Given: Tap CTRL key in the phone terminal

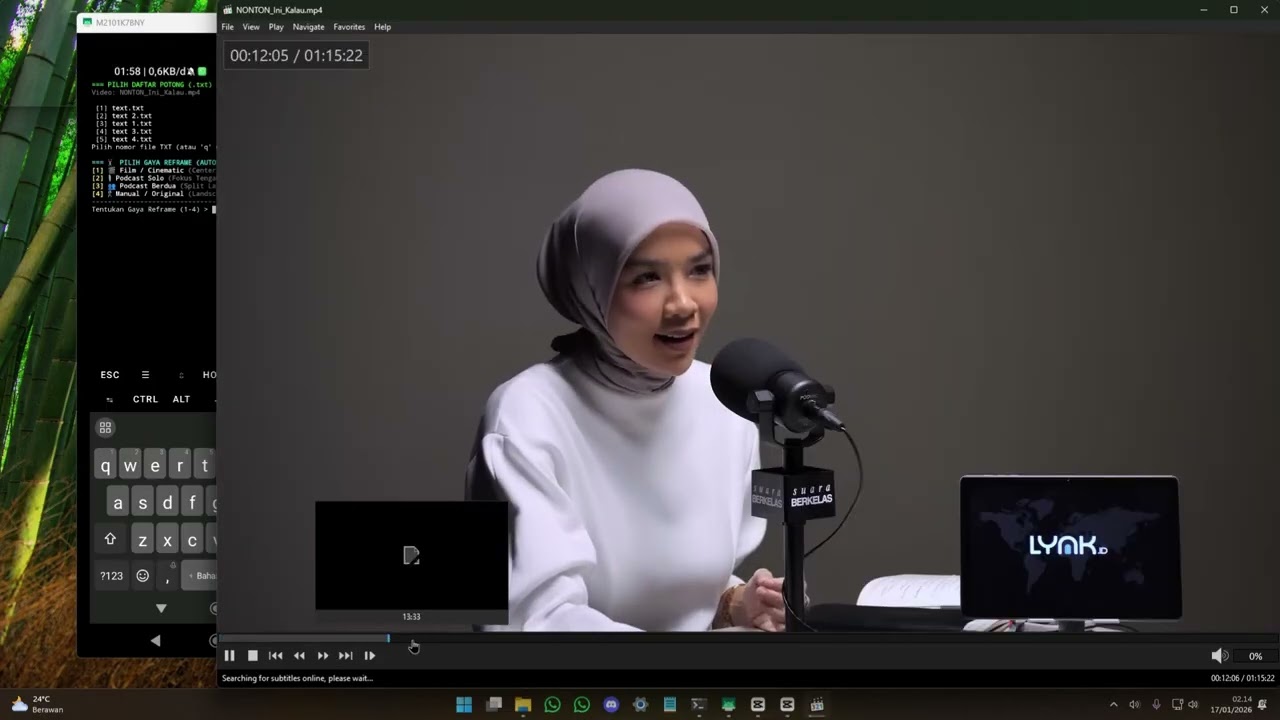Looking at the screenshot, I should point(145,399).
